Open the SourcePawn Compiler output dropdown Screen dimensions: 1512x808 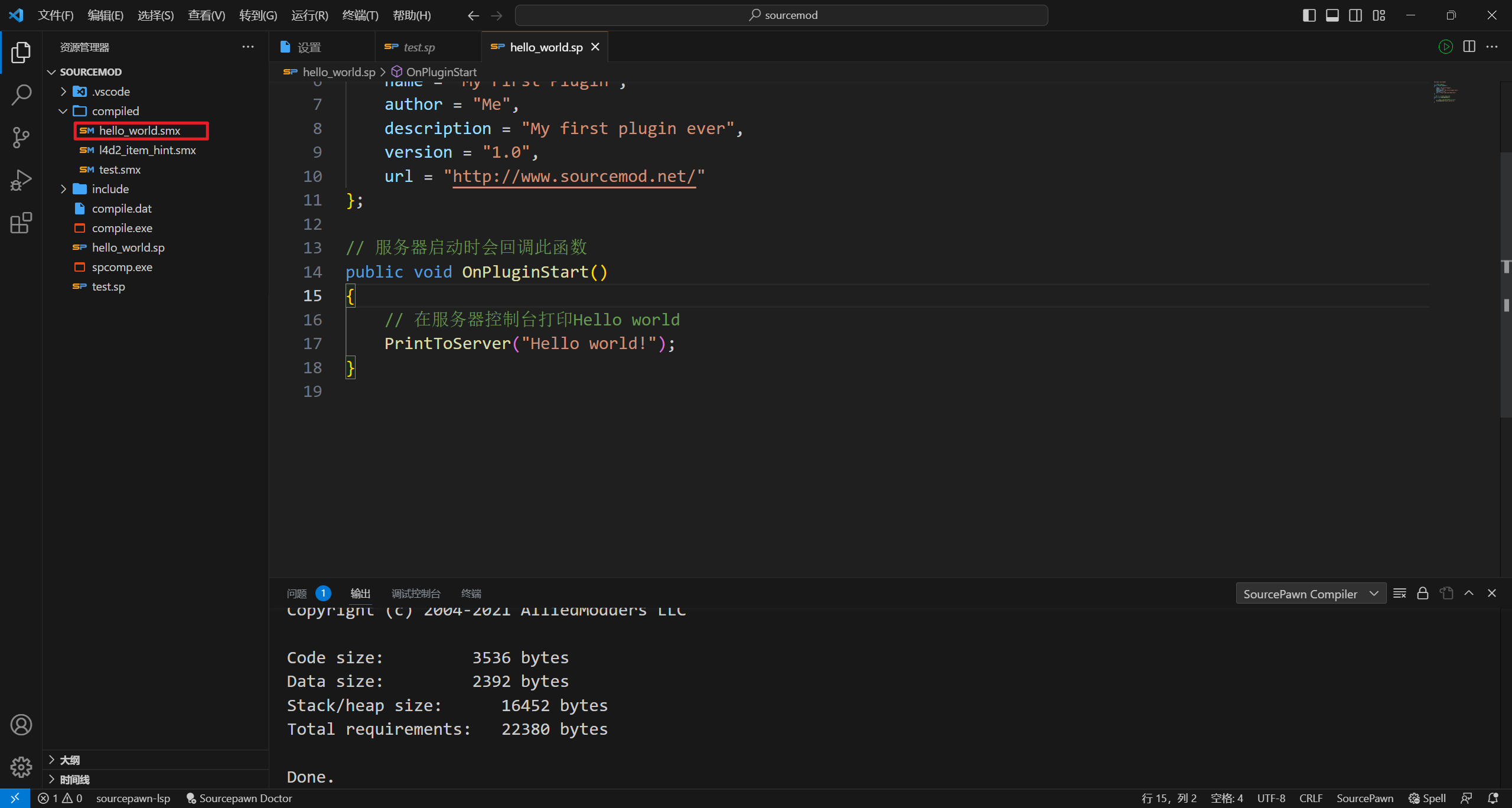point(1311,594)
